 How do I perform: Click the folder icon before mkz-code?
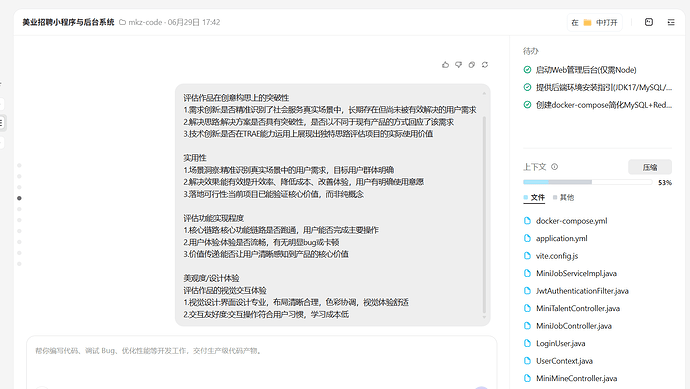click(x=122, y=22)
